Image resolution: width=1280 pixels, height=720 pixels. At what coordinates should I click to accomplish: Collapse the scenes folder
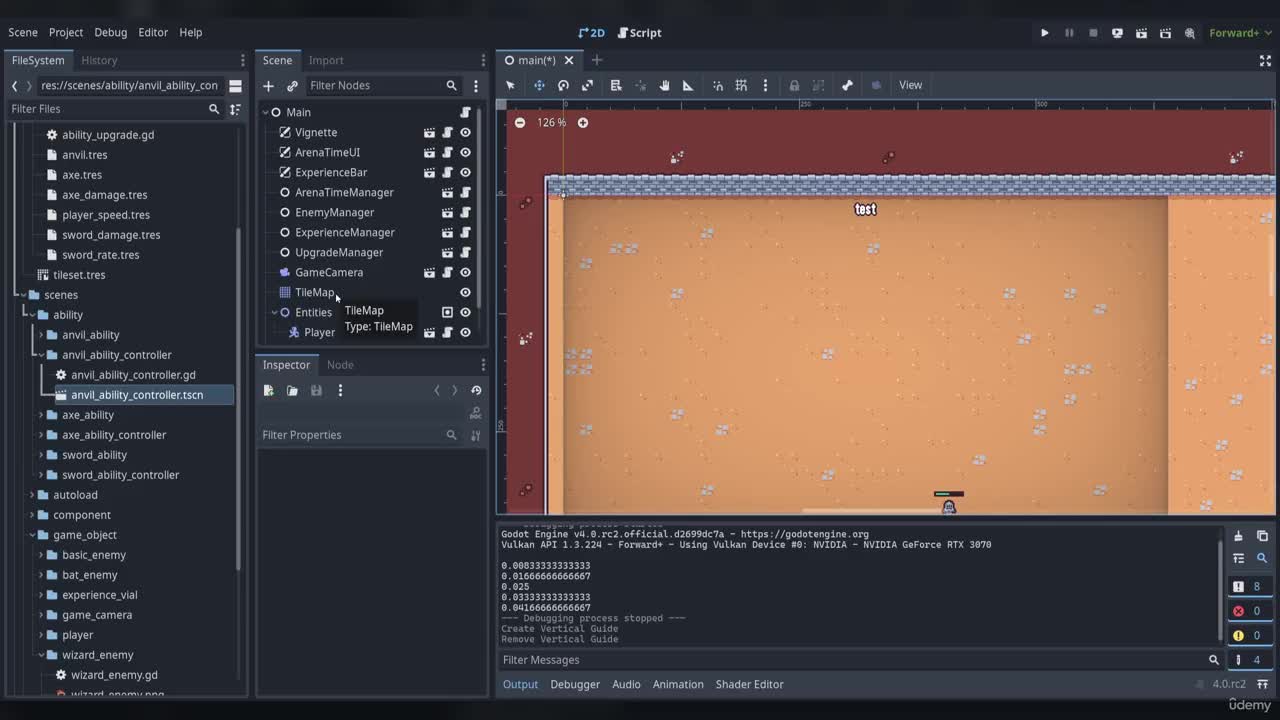tap(22, 295)
